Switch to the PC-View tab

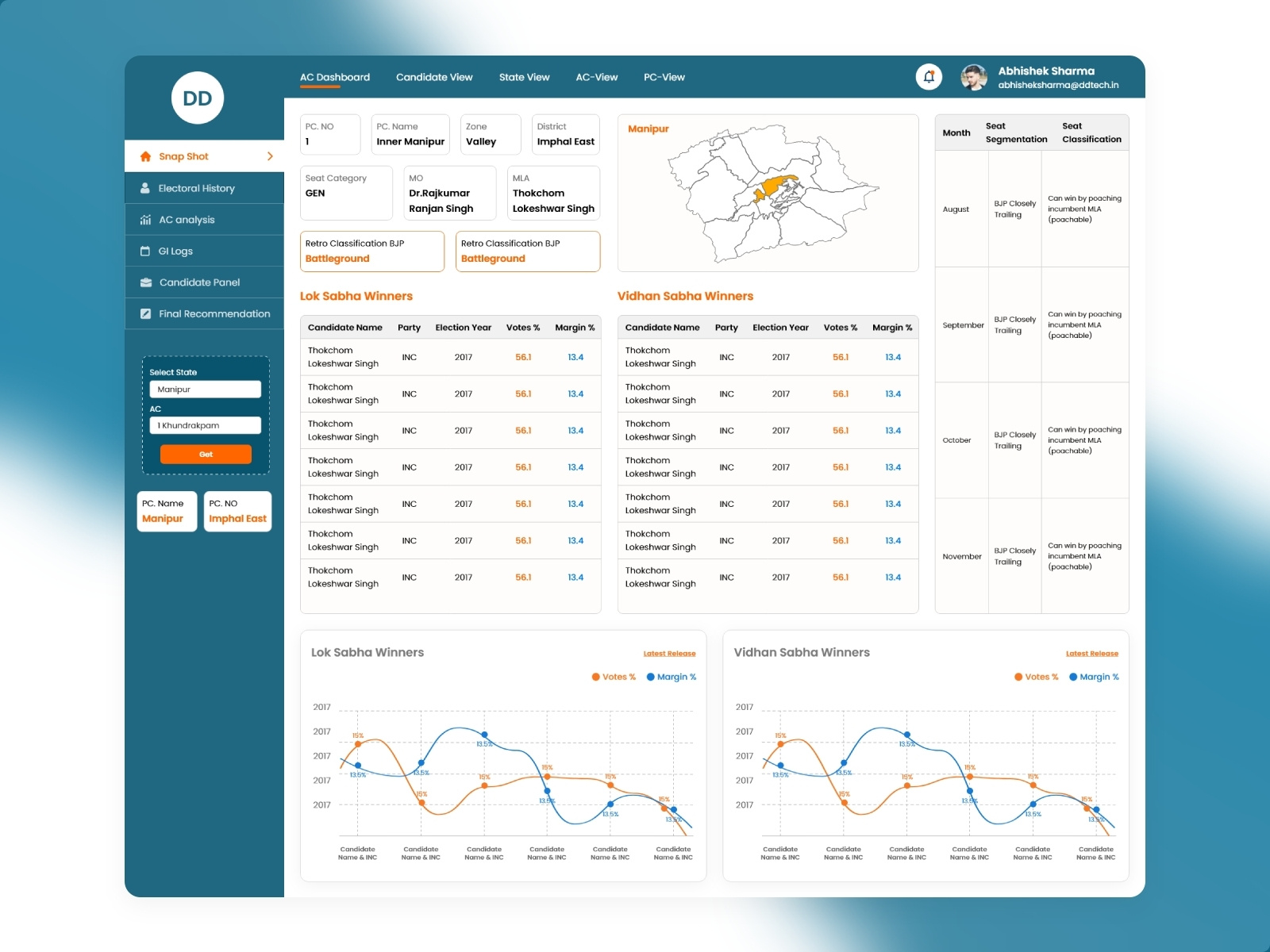(664, 77)
